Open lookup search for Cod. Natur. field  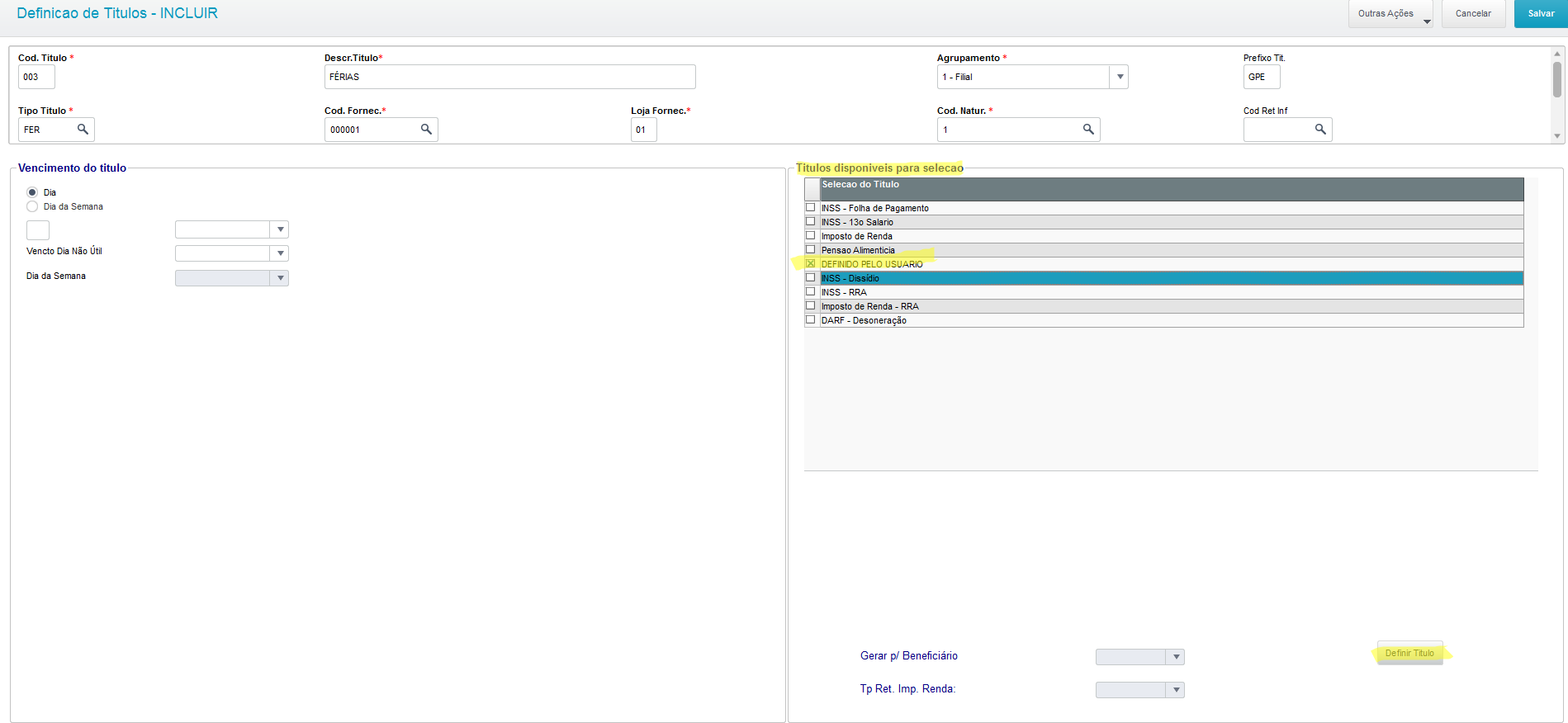tap(1088, 130)
